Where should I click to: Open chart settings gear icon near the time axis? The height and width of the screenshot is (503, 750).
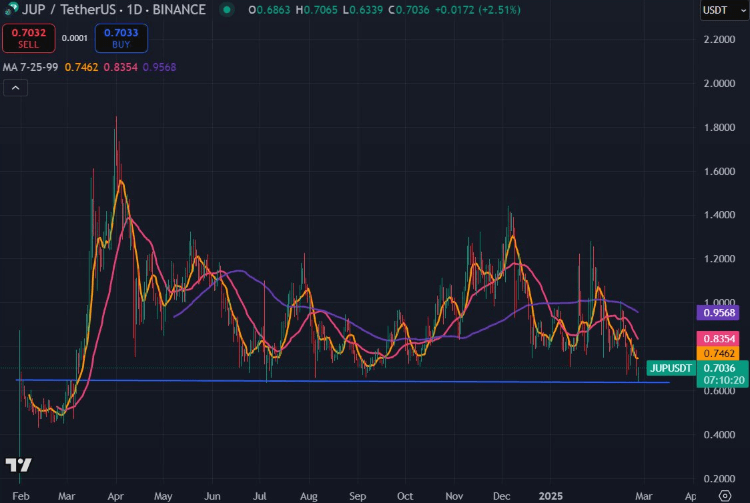pyautogui.click(x=725, y=496)
